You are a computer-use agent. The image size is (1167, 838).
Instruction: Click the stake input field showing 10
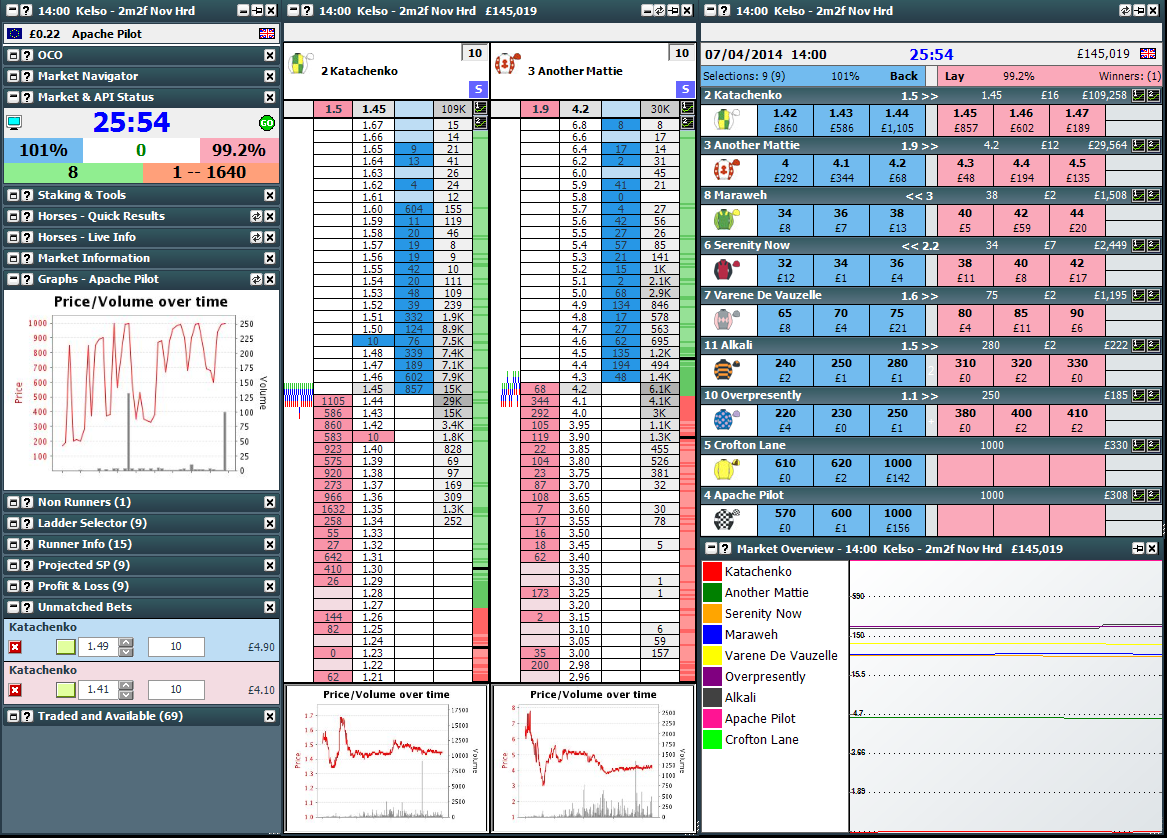point(175,647)
